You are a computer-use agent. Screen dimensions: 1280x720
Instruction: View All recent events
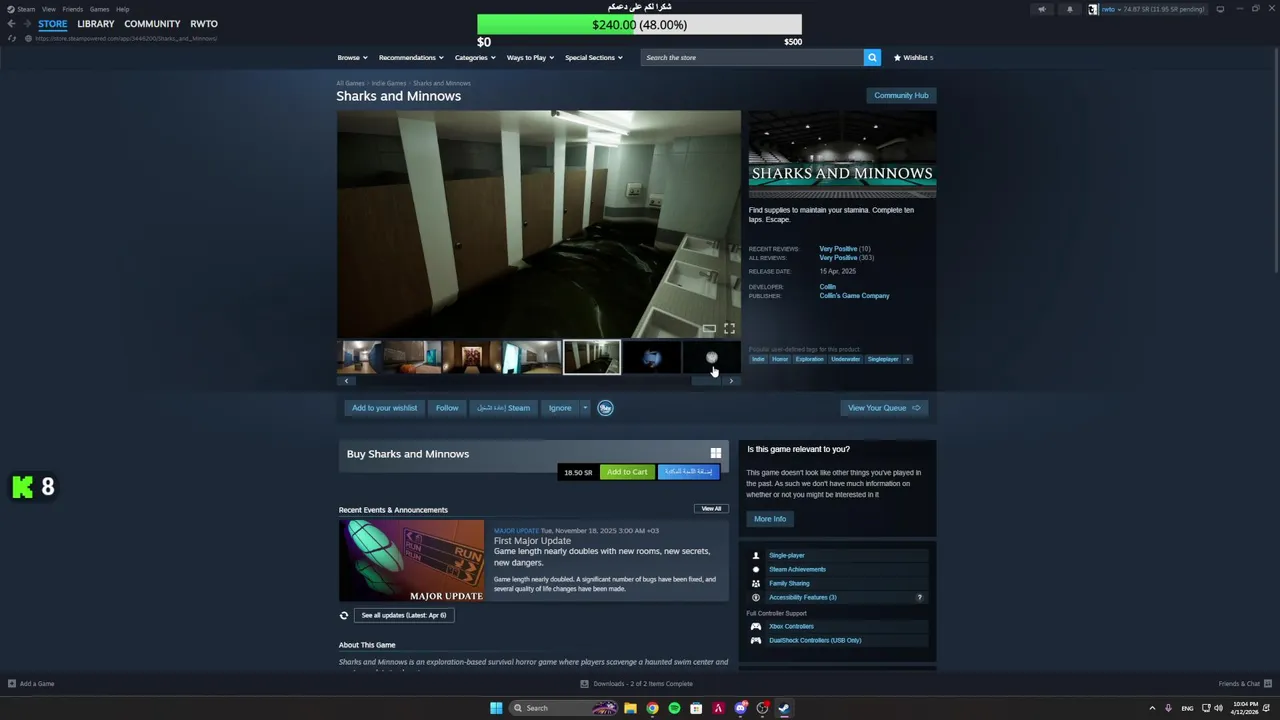tap(711, 509)
